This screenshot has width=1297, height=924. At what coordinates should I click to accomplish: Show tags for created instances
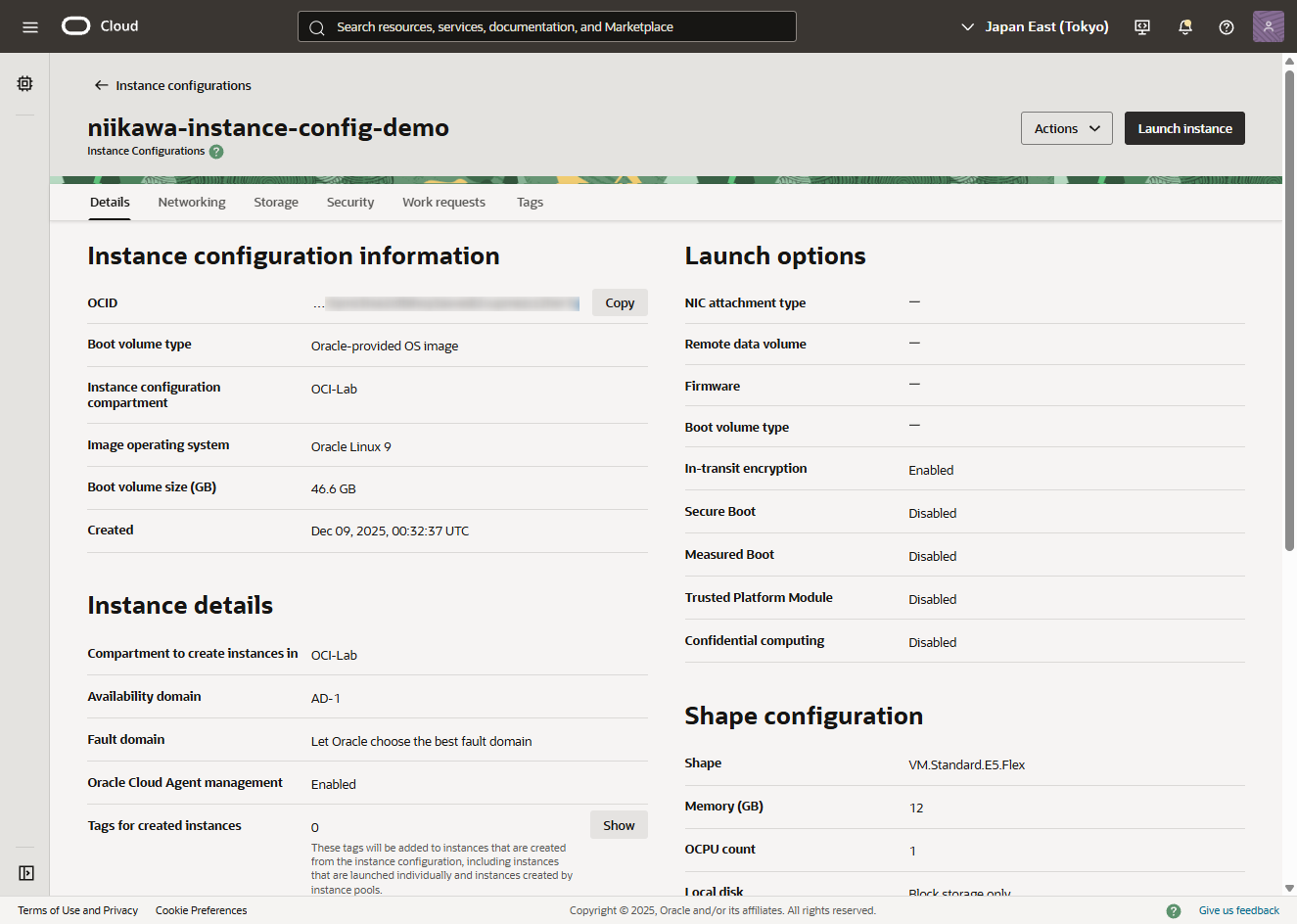(619, 825)
